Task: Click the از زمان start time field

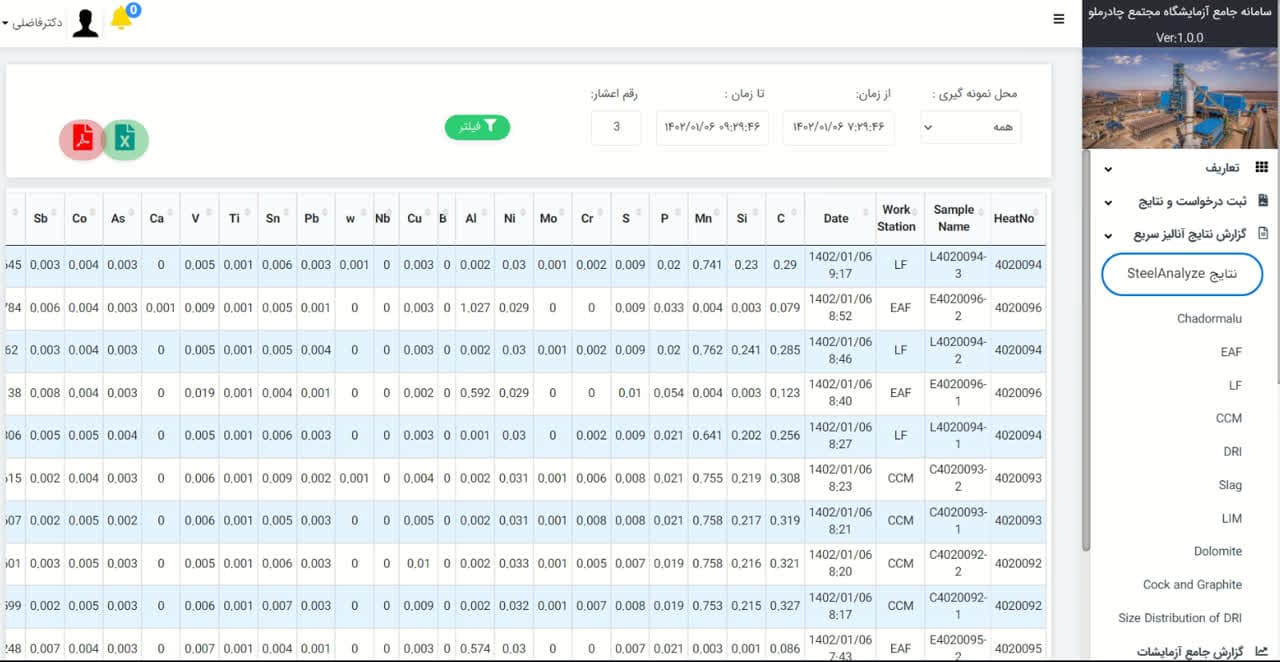Action: click(838, 127)
